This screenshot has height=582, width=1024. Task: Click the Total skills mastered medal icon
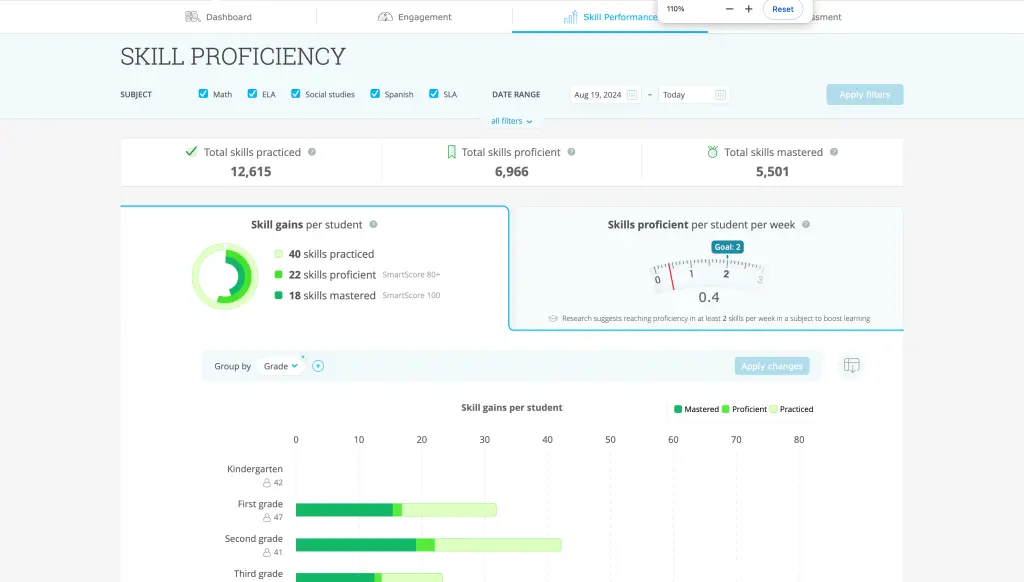pos(712,152)
